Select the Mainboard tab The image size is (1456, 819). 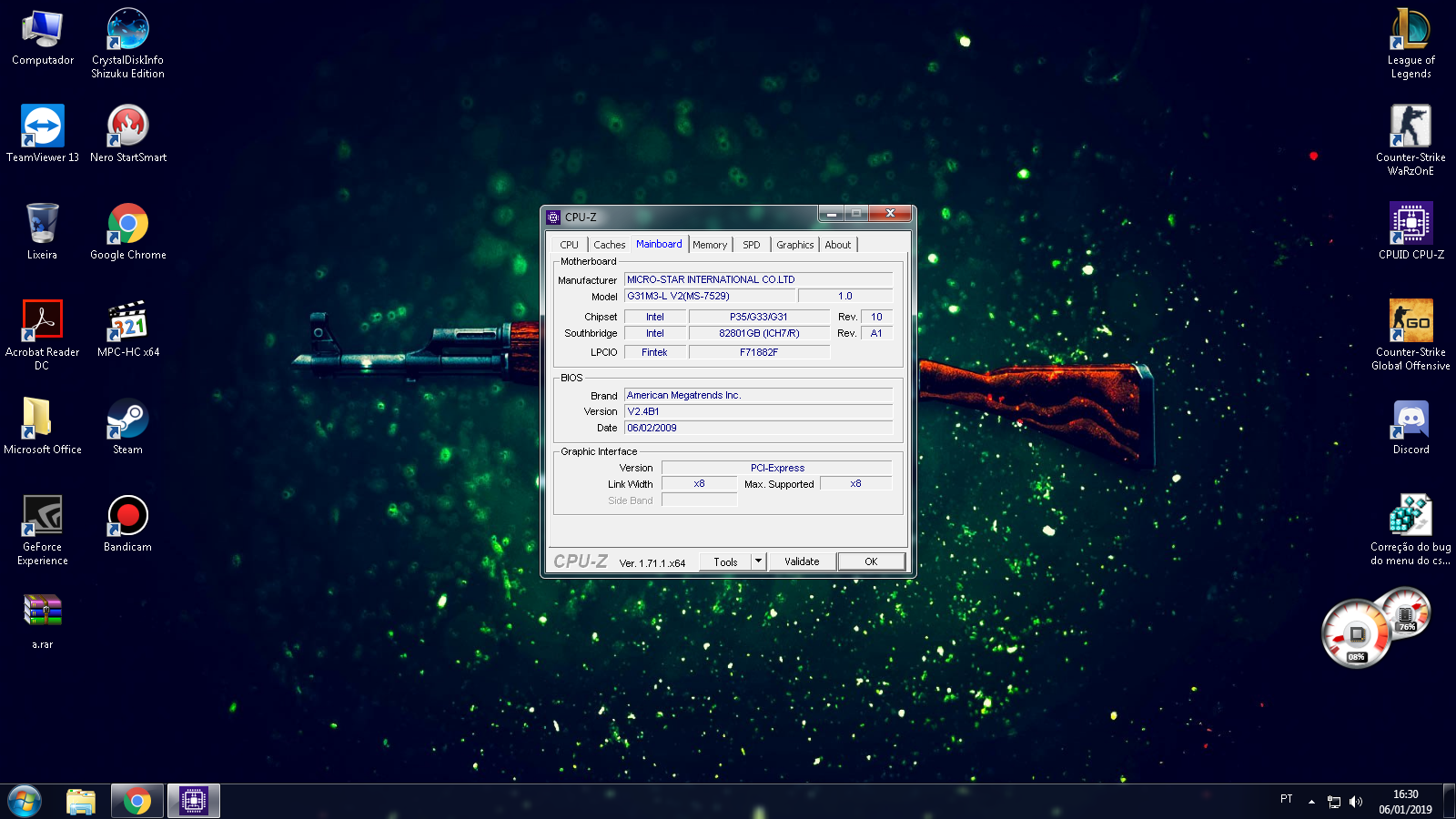[x=659, y=244]
